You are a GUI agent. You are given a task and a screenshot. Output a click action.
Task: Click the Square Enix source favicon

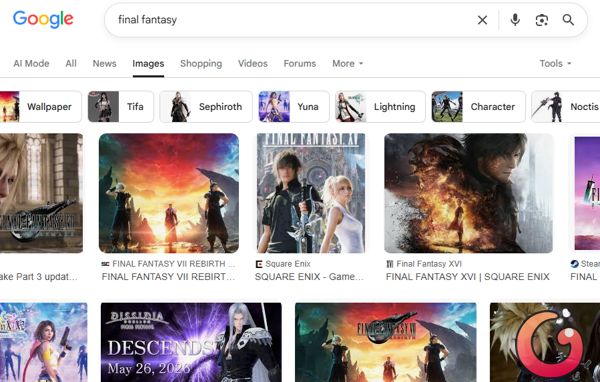click(259, 264)
